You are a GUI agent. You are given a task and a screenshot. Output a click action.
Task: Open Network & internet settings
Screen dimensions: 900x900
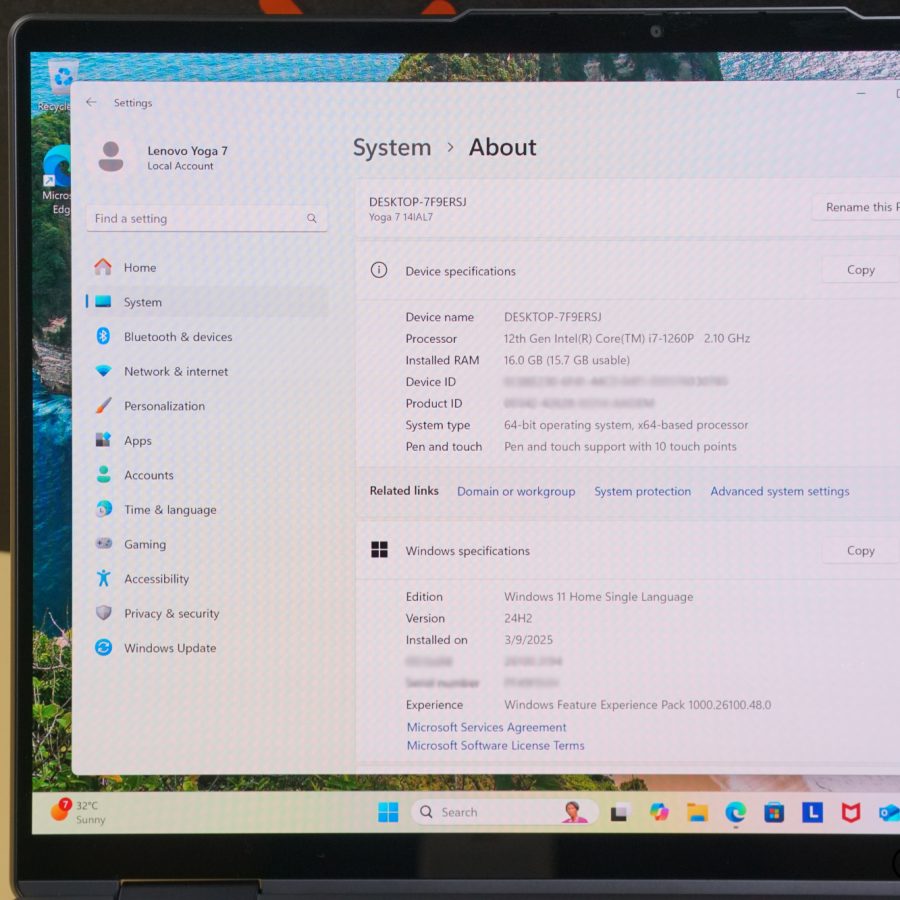point(207,371)
